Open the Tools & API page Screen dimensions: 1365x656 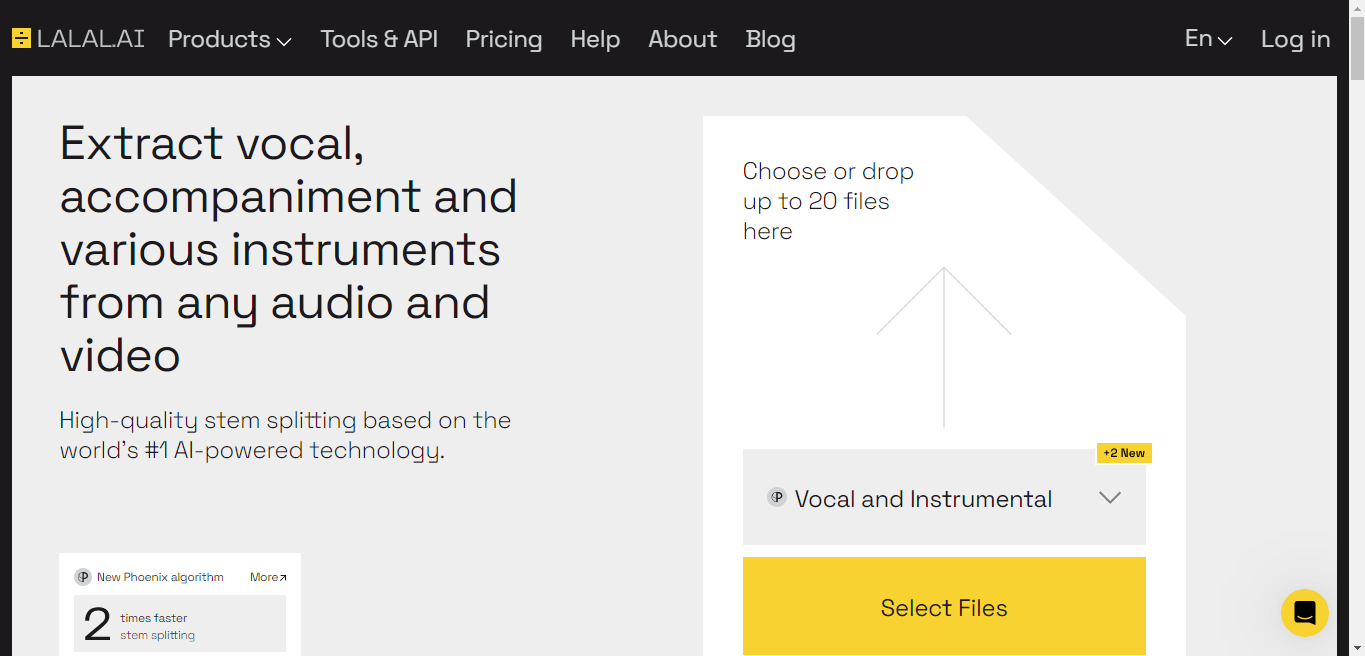[x=379, y=39]
